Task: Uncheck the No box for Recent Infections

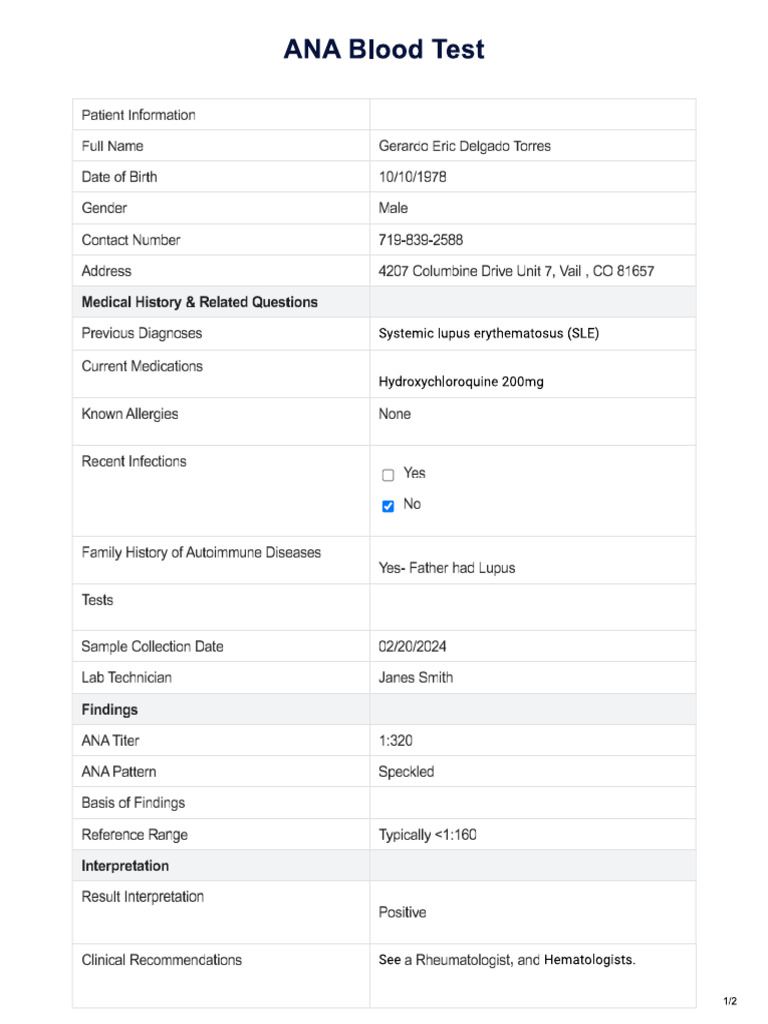Action: click(388, 506)
